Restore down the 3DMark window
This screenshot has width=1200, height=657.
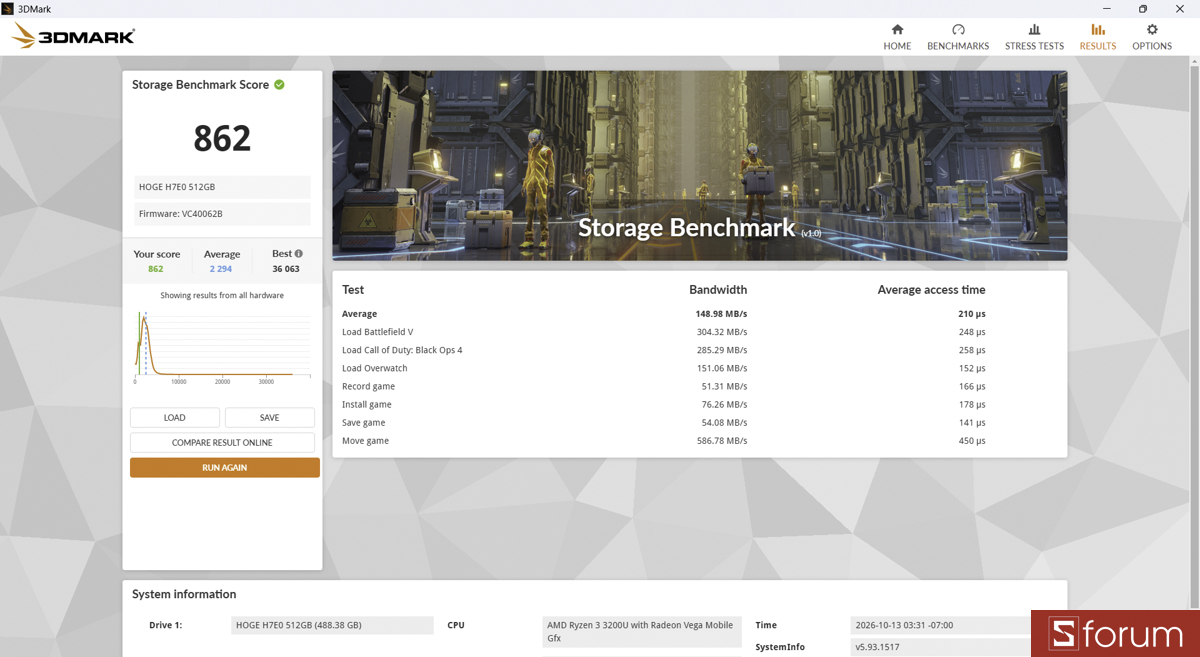[1142, 9]
